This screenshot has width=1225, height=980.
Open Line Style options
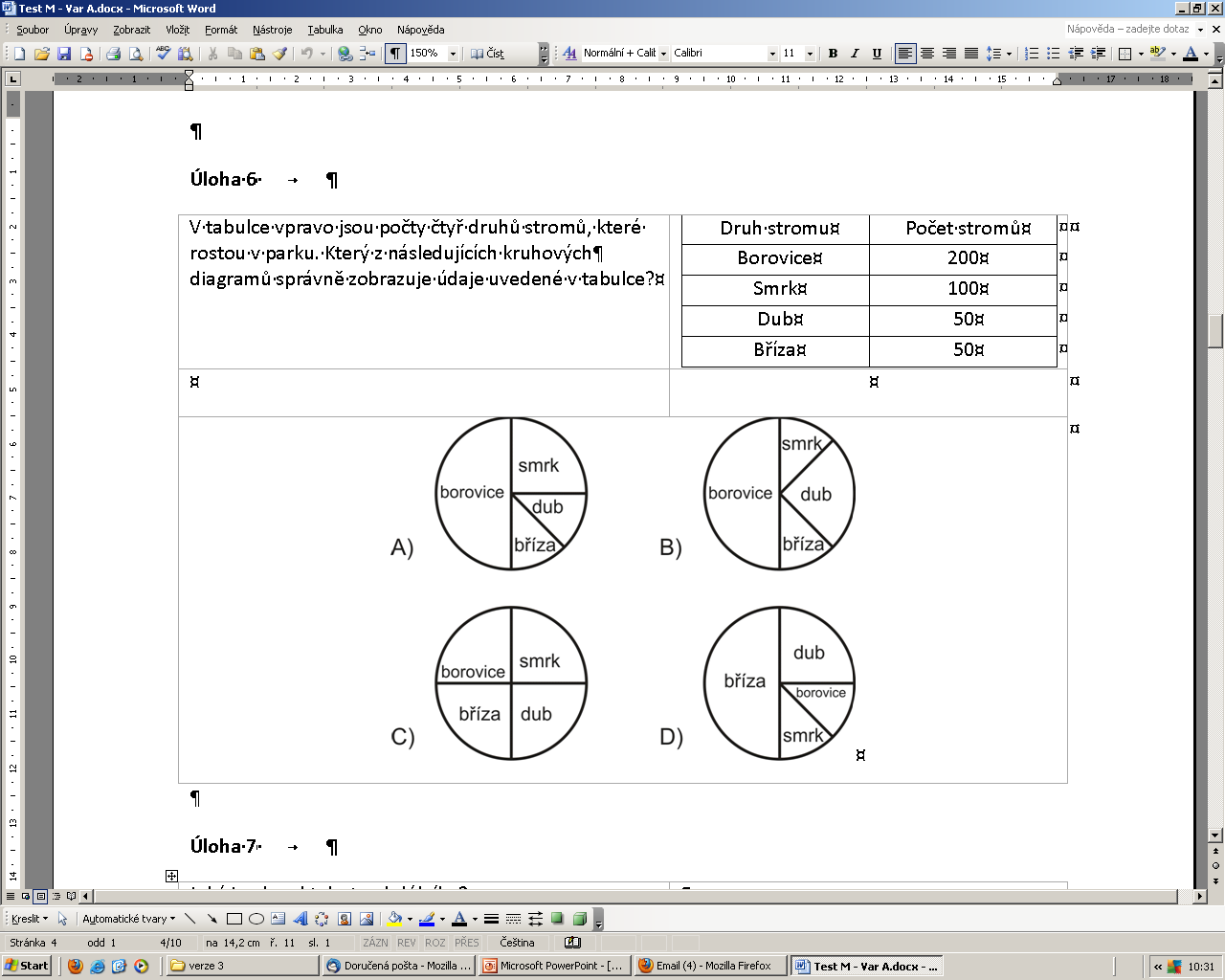tap(491, 919)
